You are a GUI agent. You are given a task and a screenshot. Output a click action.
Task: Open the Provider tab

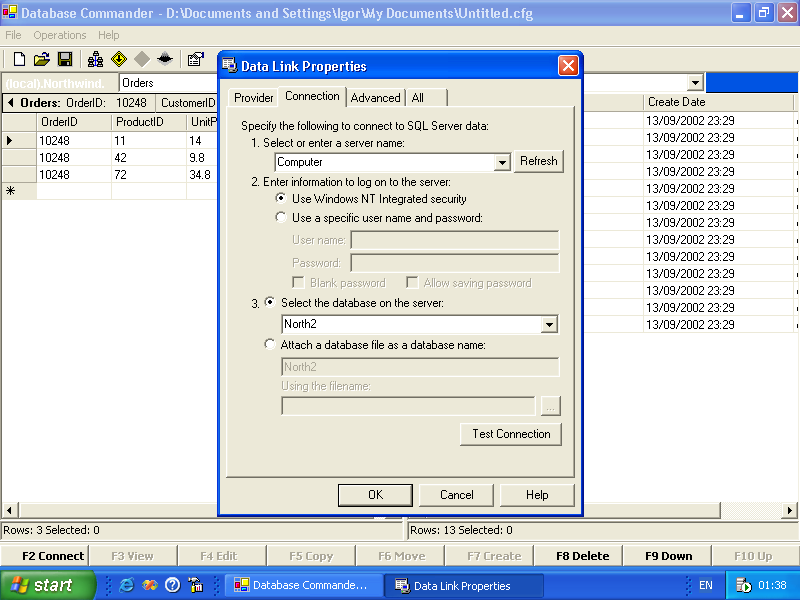[x=254, y=98]
